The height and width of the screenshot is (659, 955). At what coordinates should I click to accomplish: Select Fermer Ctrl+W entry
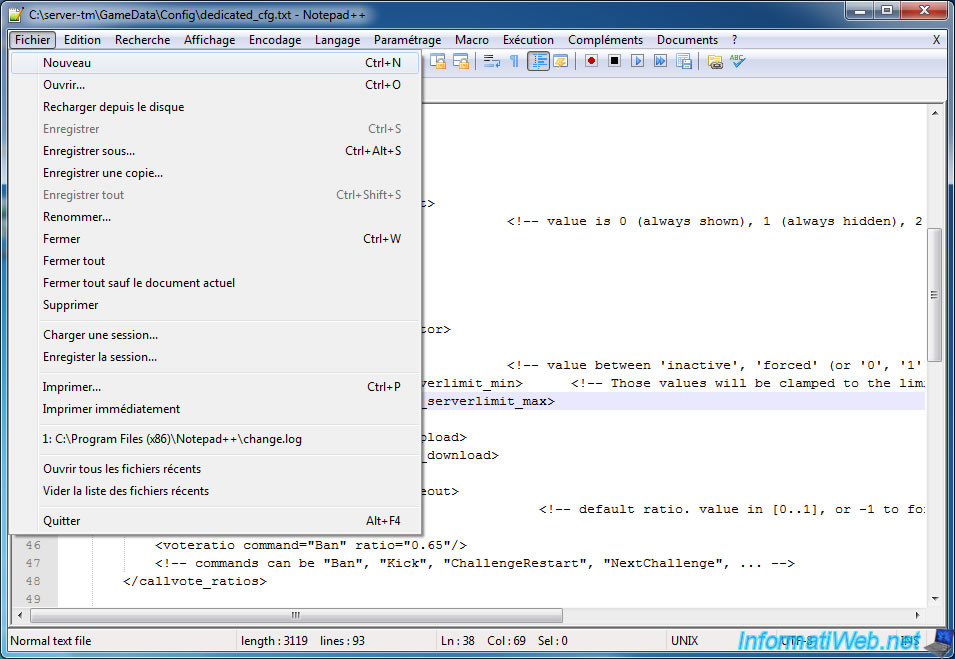click(216, 239)
